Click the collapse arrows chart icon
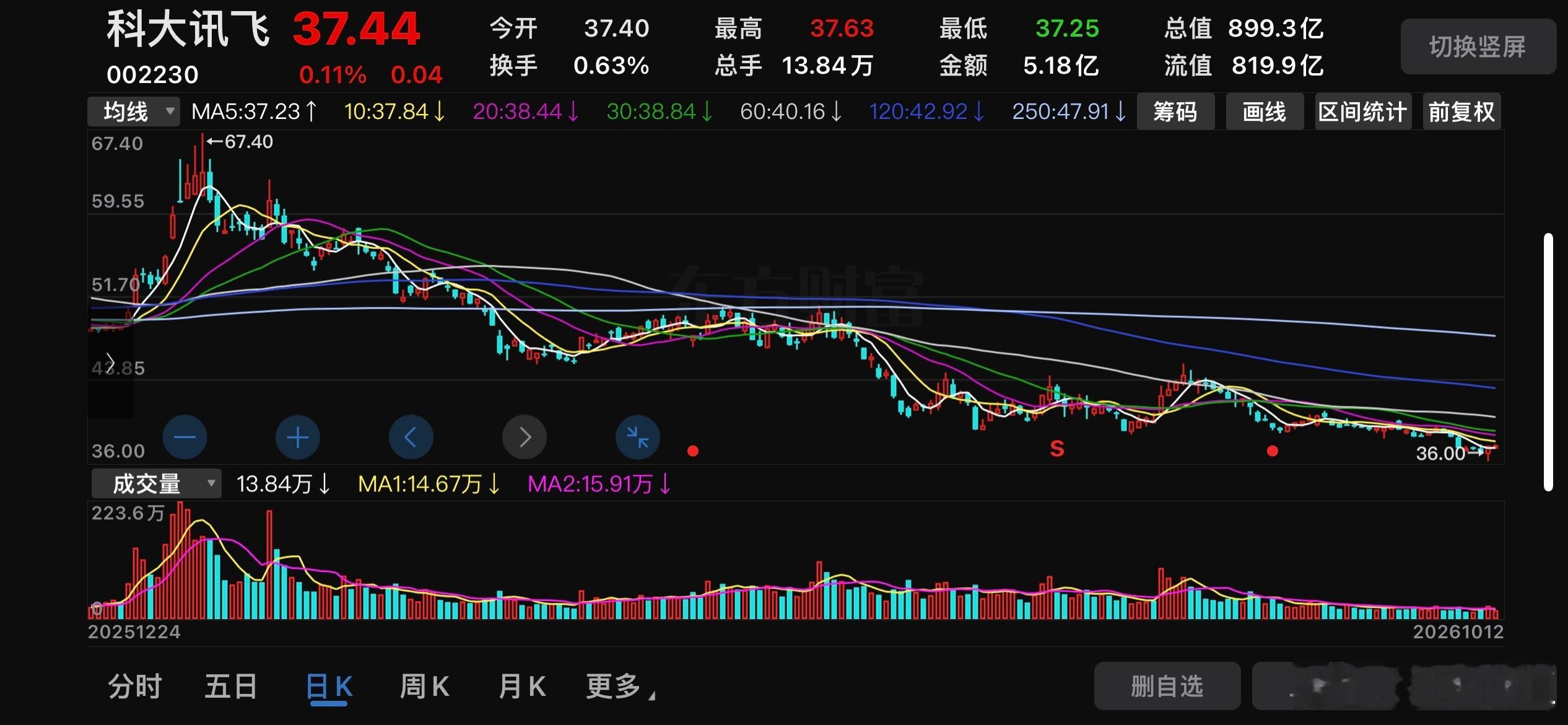This screenshot has width=1568, height=725. coord(638,437)
